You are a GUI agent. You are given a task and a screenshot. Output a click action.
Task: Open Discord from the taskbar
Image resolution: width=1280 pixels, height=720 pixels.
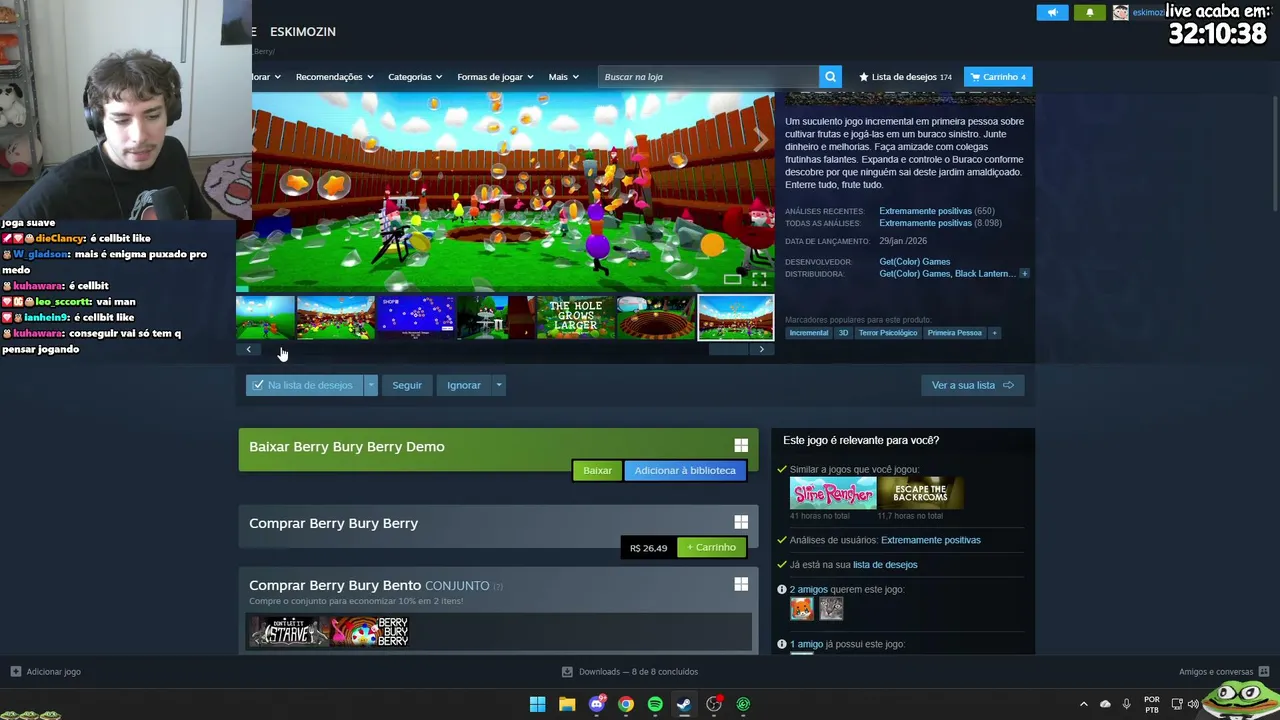click(x=597, y=704)
